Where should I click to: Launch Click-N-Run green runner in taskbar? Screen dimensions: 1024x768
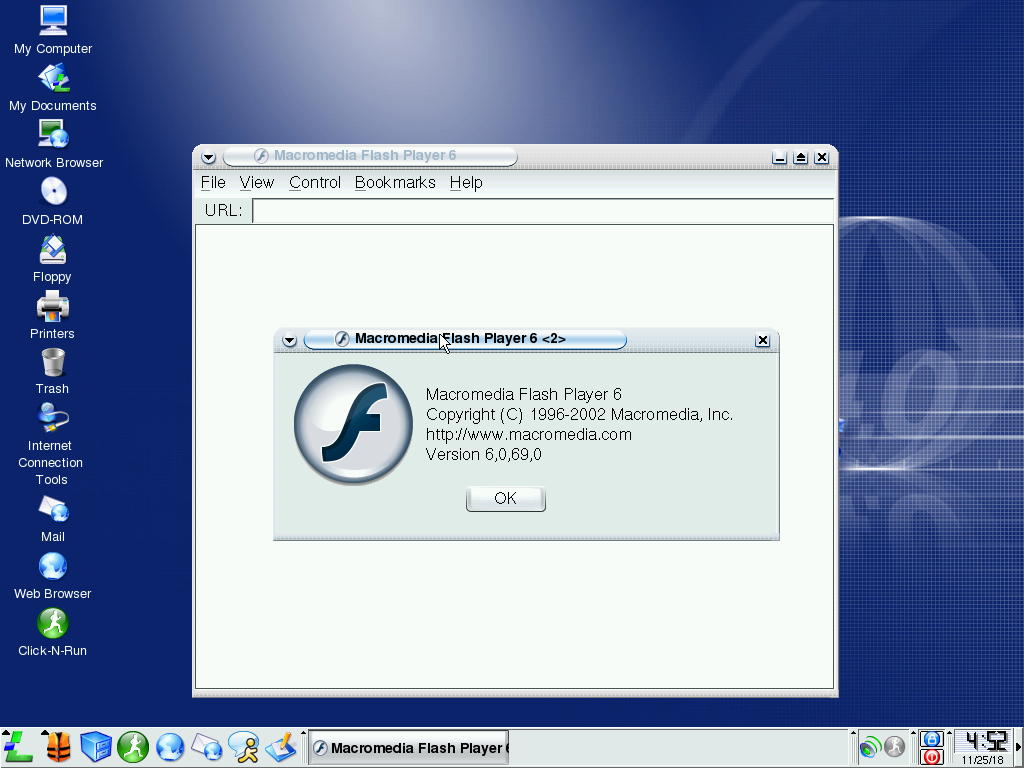[133, 747]
